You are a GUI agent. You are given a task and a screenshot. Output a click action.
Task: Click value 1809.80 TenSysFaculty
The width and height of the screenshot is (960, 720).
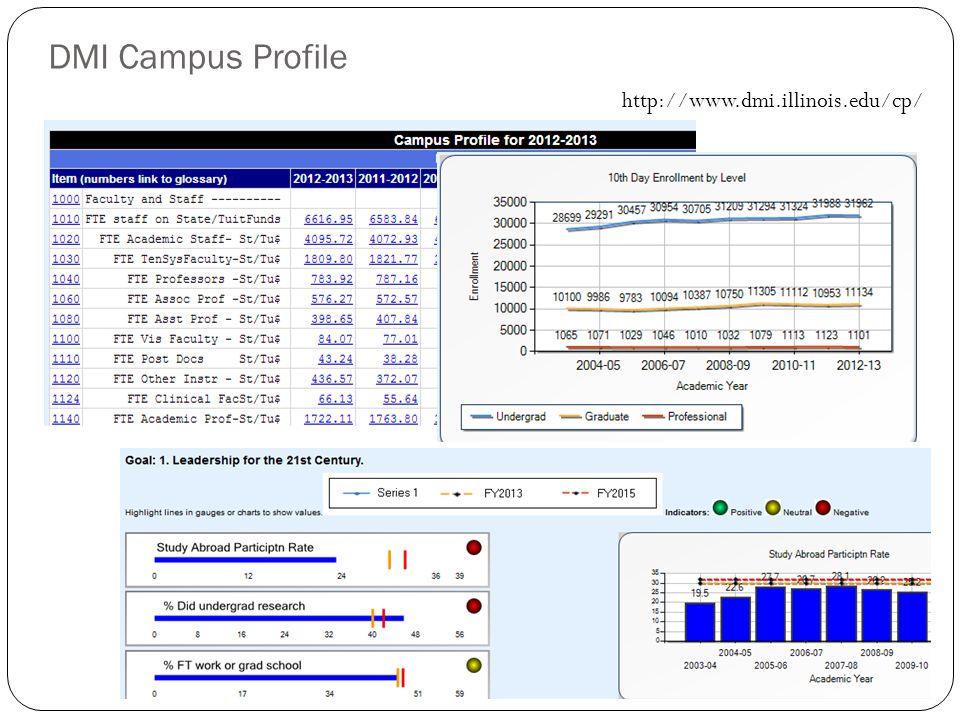(329, 260)
